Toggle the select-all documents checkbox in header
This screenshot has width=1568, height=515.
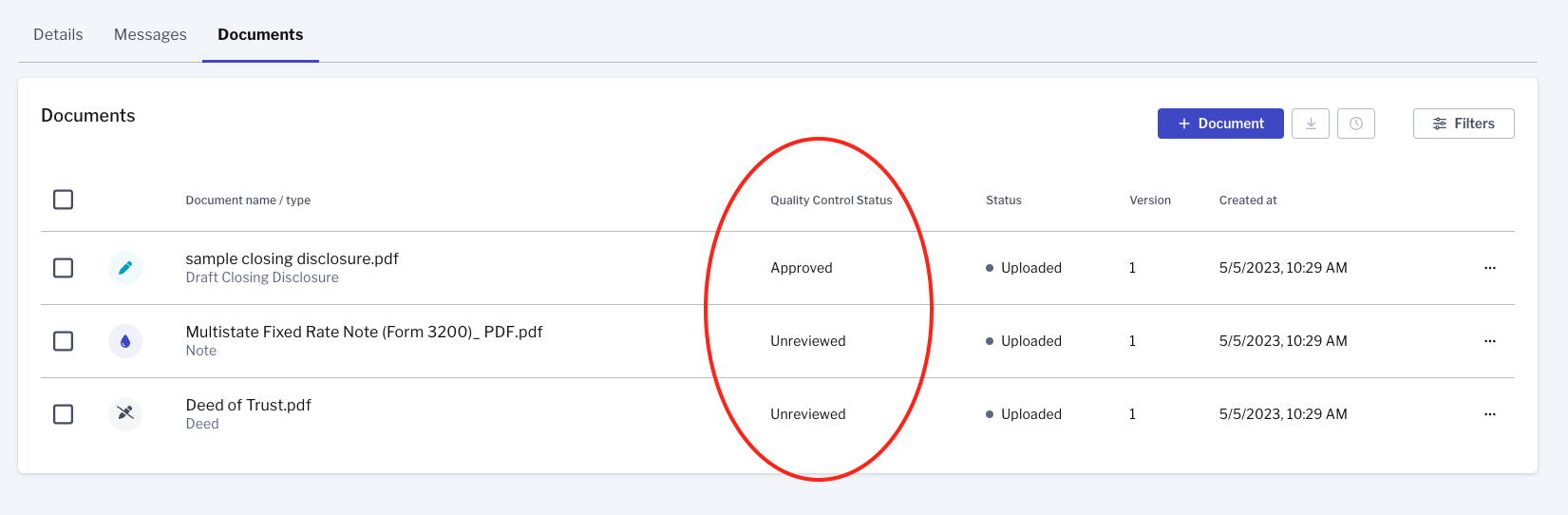pos(64,200)
